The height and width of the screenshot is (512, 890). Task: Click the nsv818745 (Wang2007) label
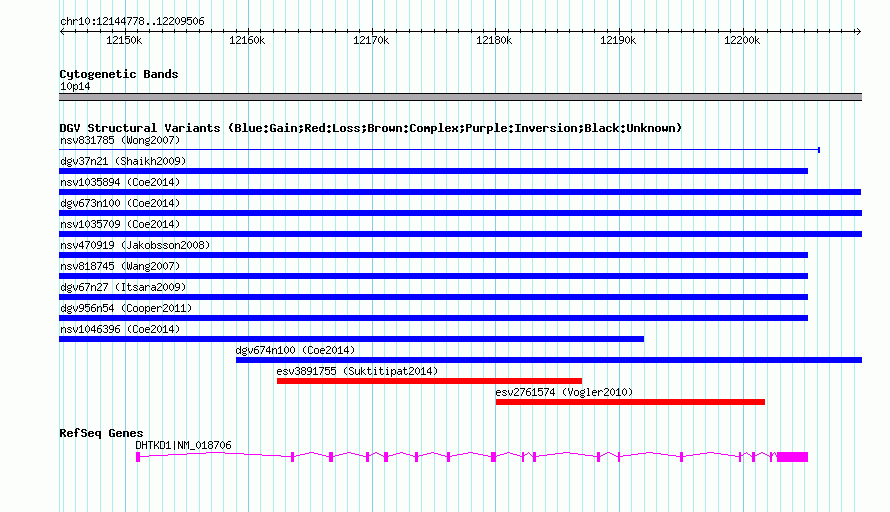point(120,266)
